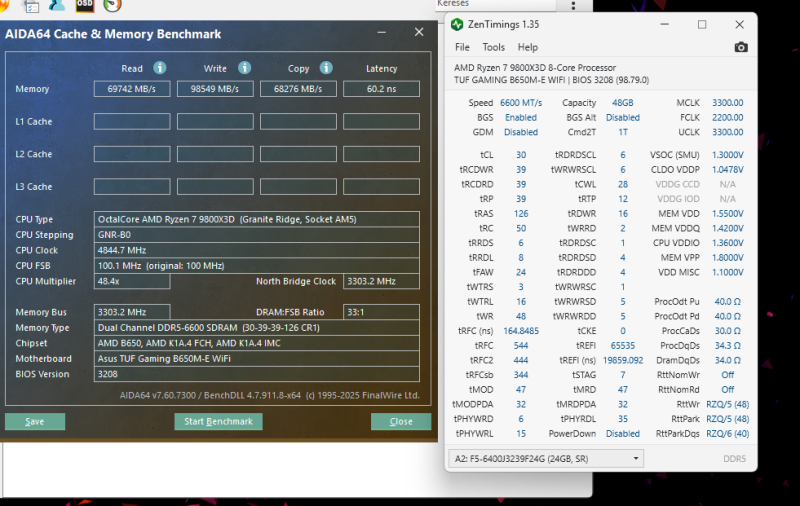
Task: Click the PowerDown Disabled value
Action: coord(622,434)
